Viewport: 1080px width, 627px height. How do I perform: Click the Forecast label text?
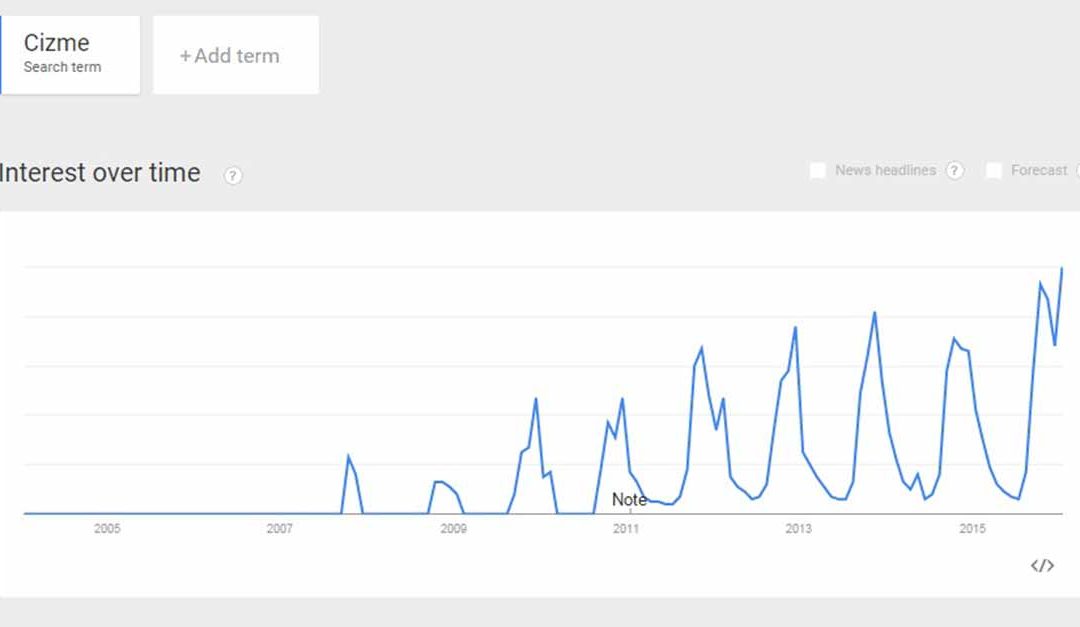click(1039, 171)
